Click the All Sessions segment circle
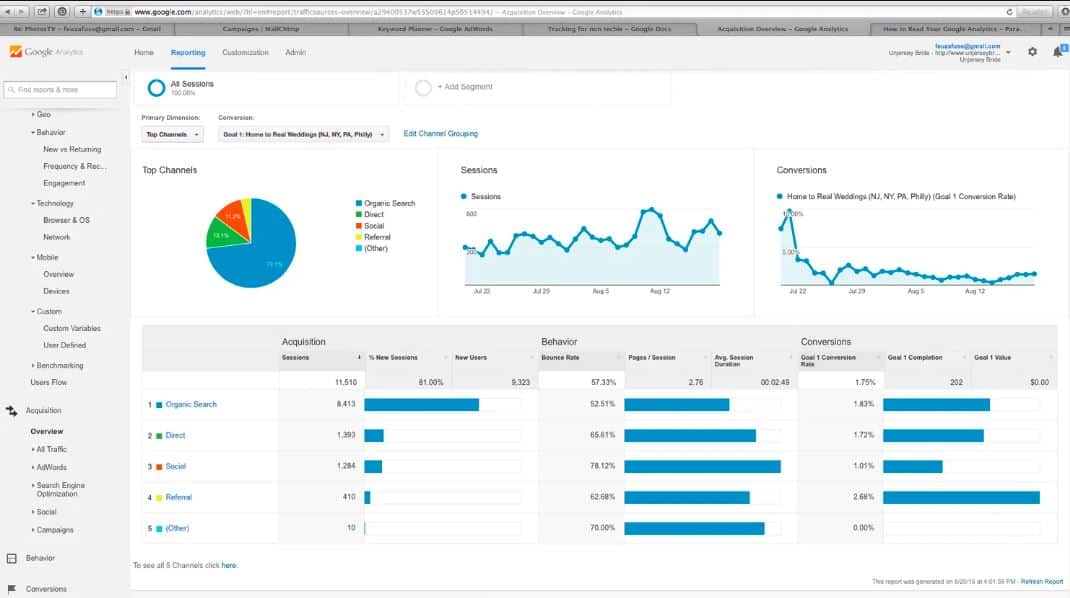 coord(156,87)
